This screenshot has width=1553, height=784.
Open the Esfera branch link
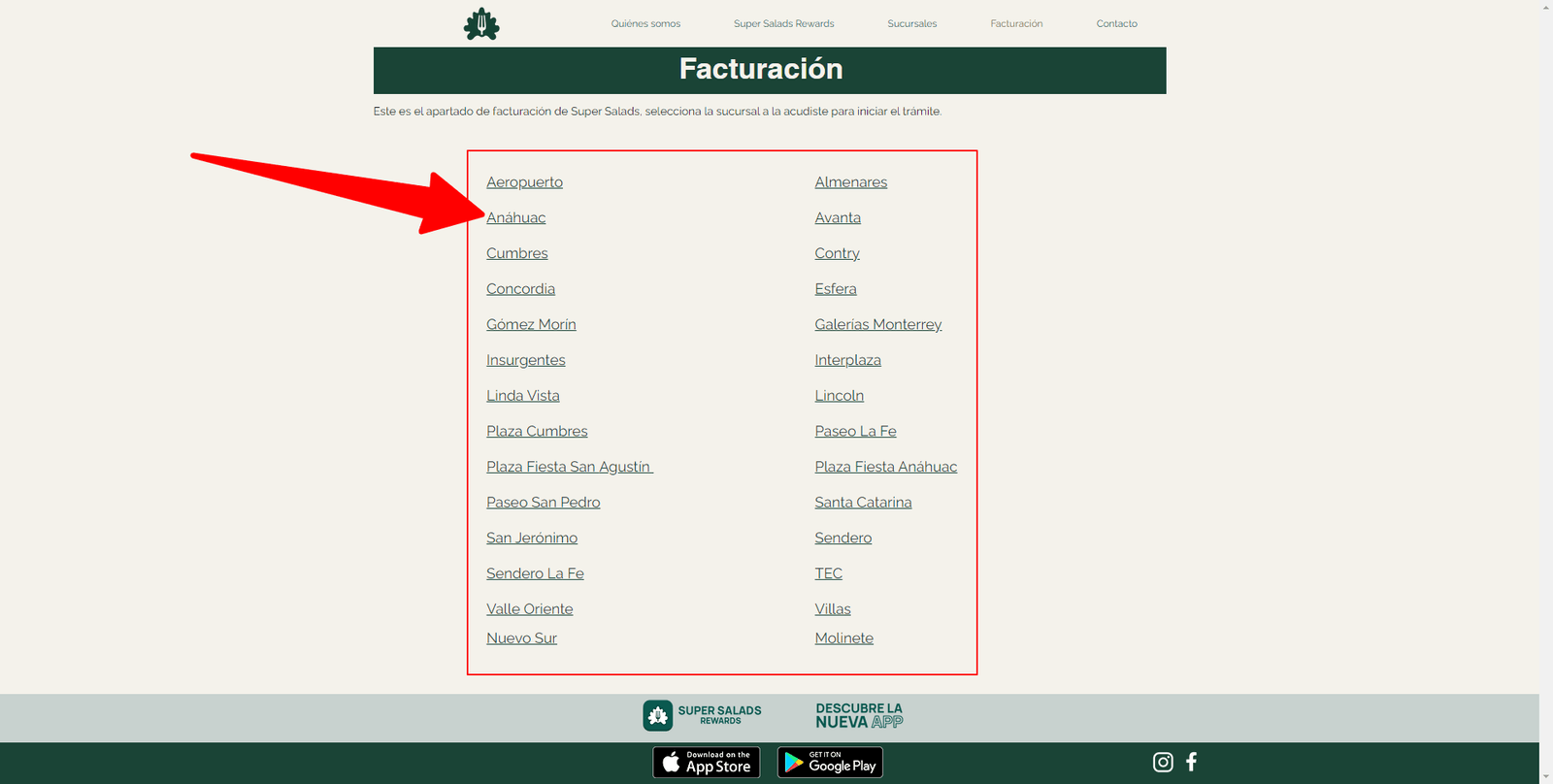click(835, 289)
